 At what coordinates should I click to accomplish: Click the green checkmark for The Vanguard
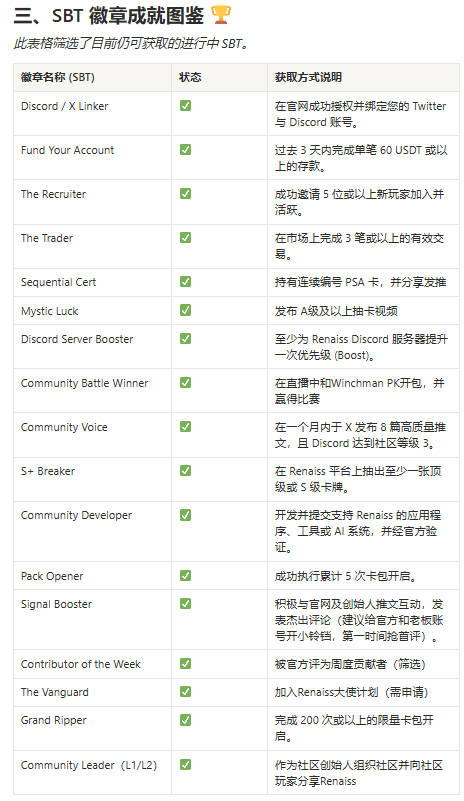[185, 692]
